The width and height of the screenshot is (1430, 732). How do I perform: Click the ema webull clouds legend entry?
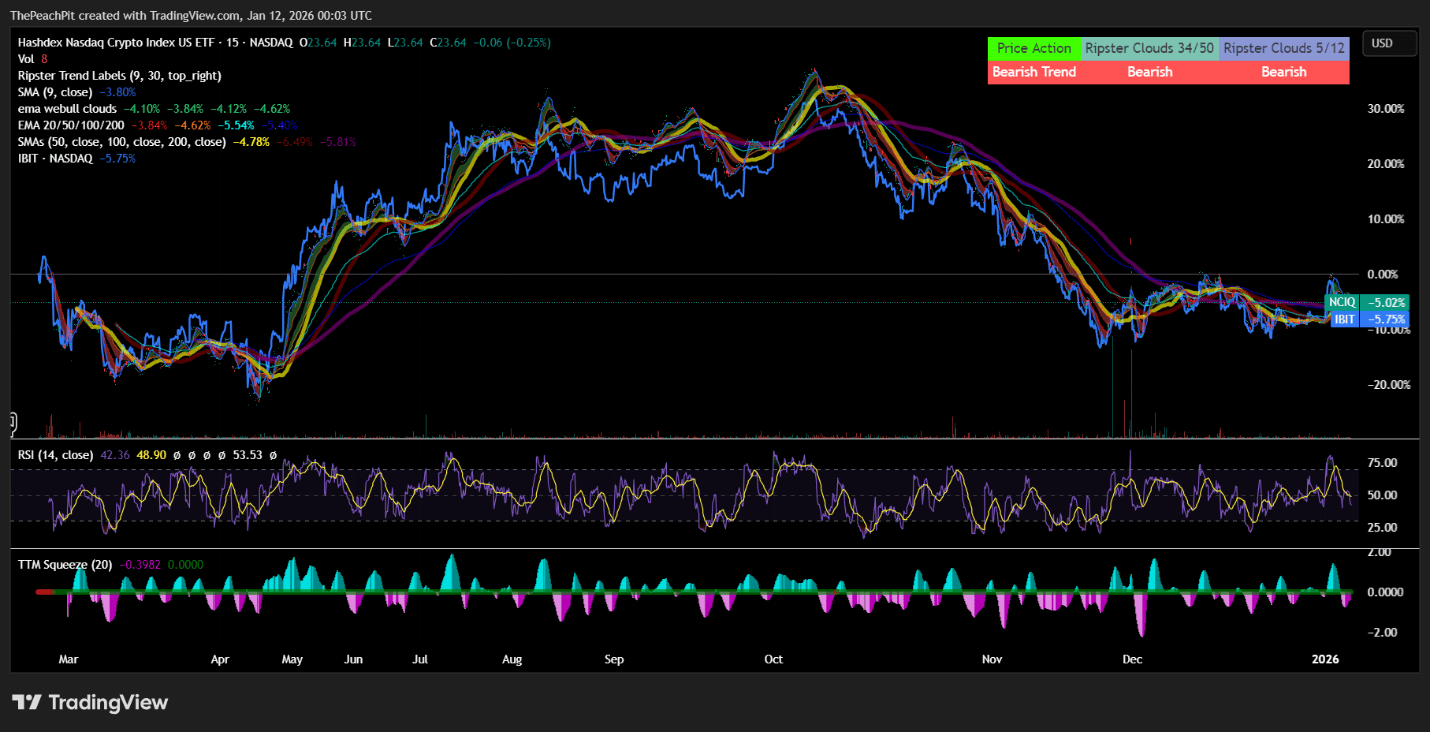click(x=65, y=108)
